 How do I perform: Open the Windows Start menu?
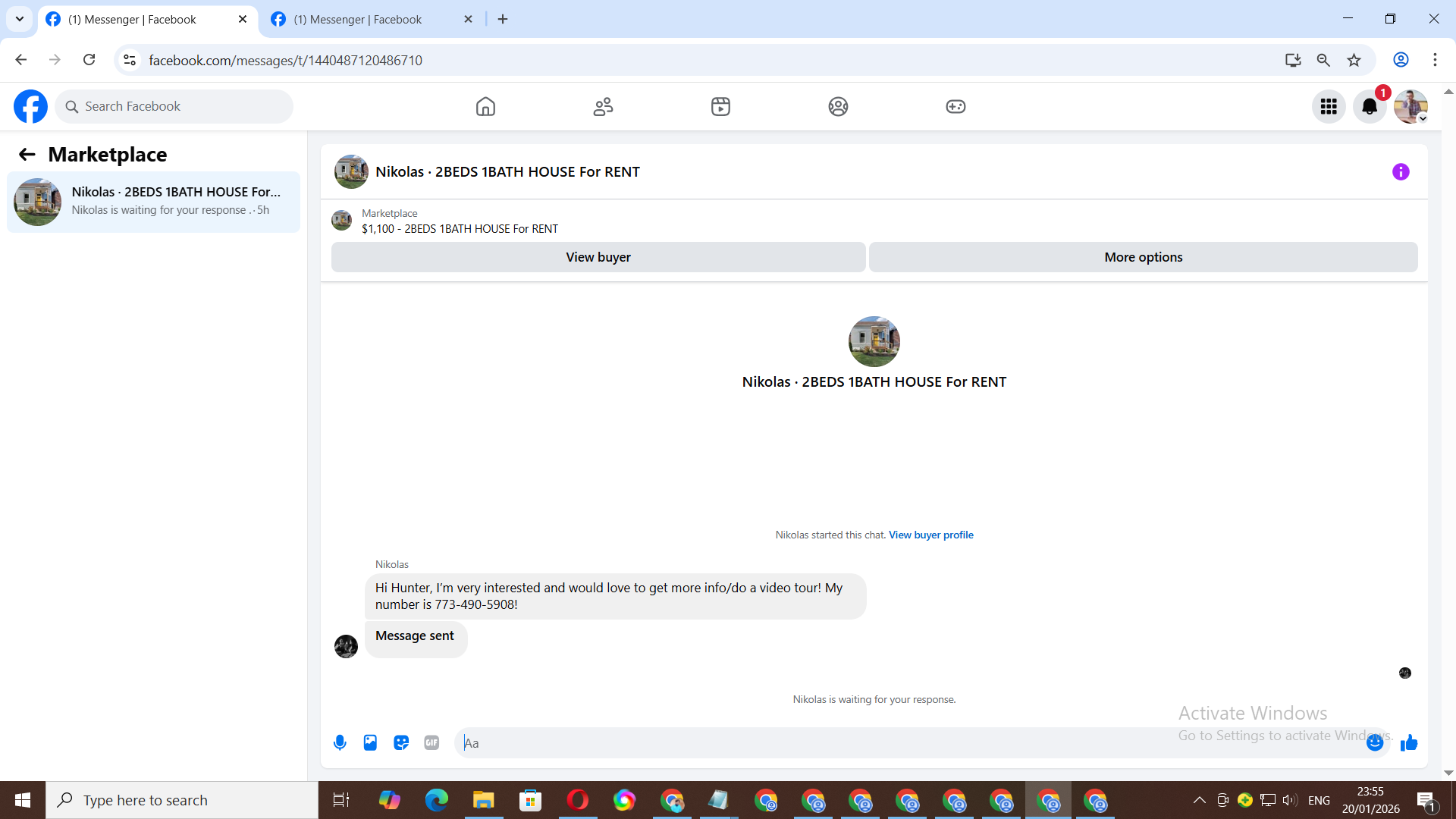coord(23,800)
